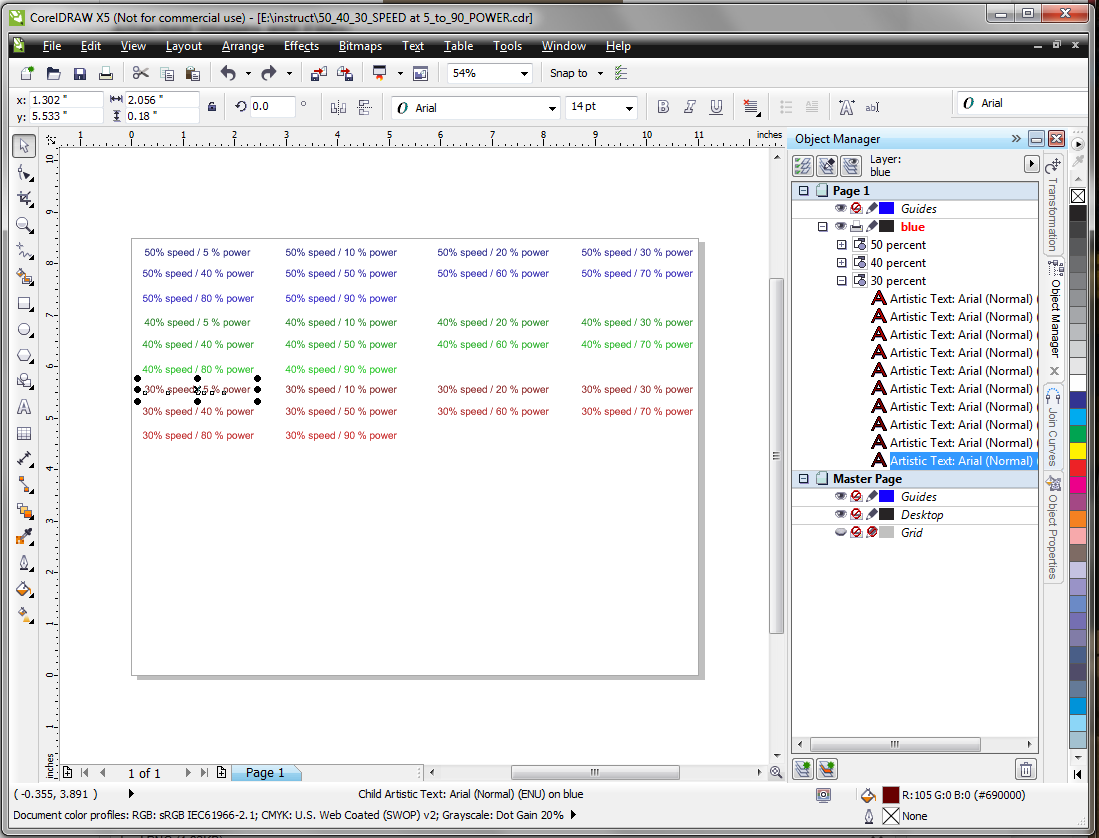Pick the Ellipse tool
The height and width of the screenshot is (838, 1099).
25,330
